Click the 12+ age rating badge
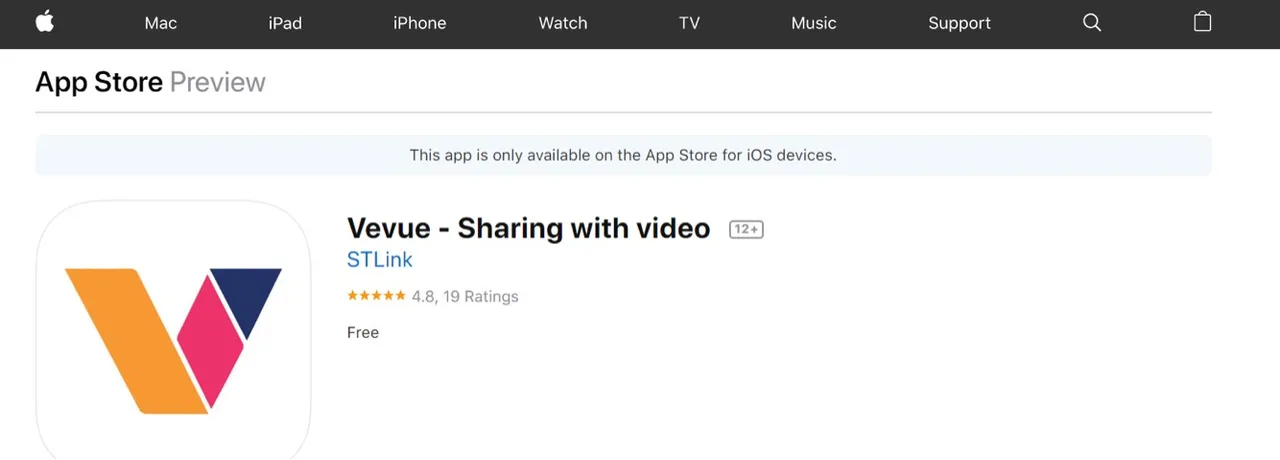The image size is (1280, 460). pyautogui.click(x=746, y=229)
